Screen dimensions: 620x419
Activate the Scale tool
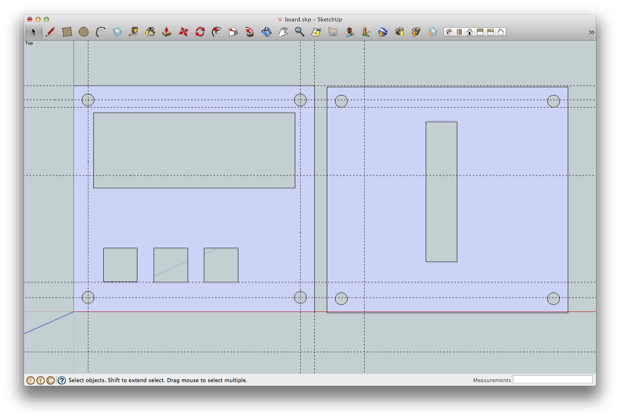point(233,32)
